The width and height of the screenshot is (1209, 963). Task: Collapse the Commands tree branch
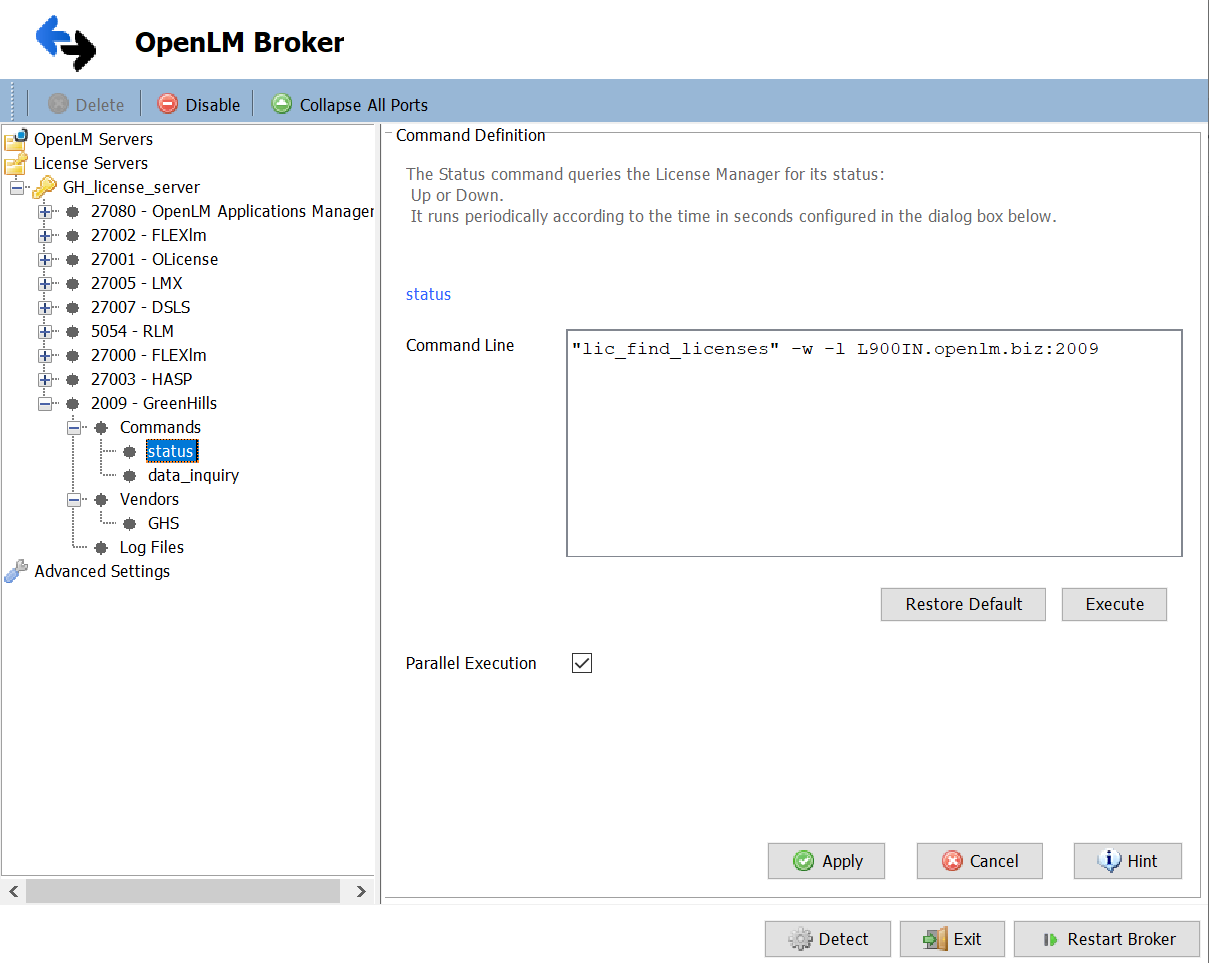(73, 427)
